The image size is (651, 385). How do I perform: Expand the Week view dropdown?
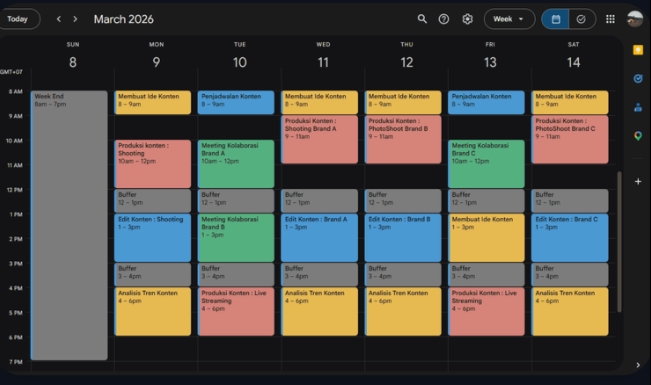click(x=509, y=19)
